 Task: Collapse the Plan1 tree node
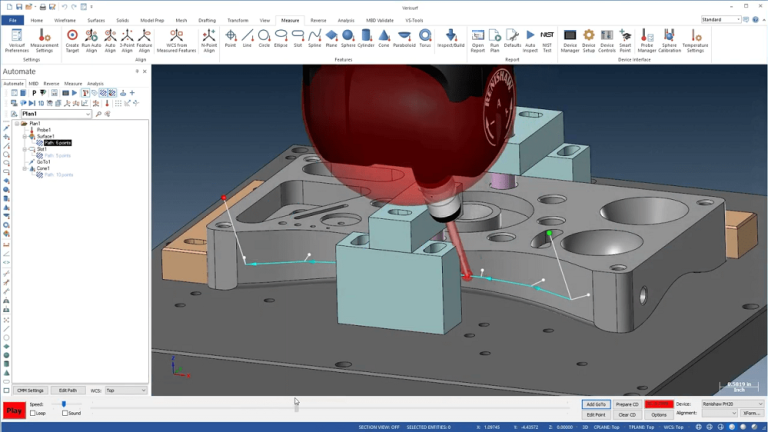click(17, 123)
